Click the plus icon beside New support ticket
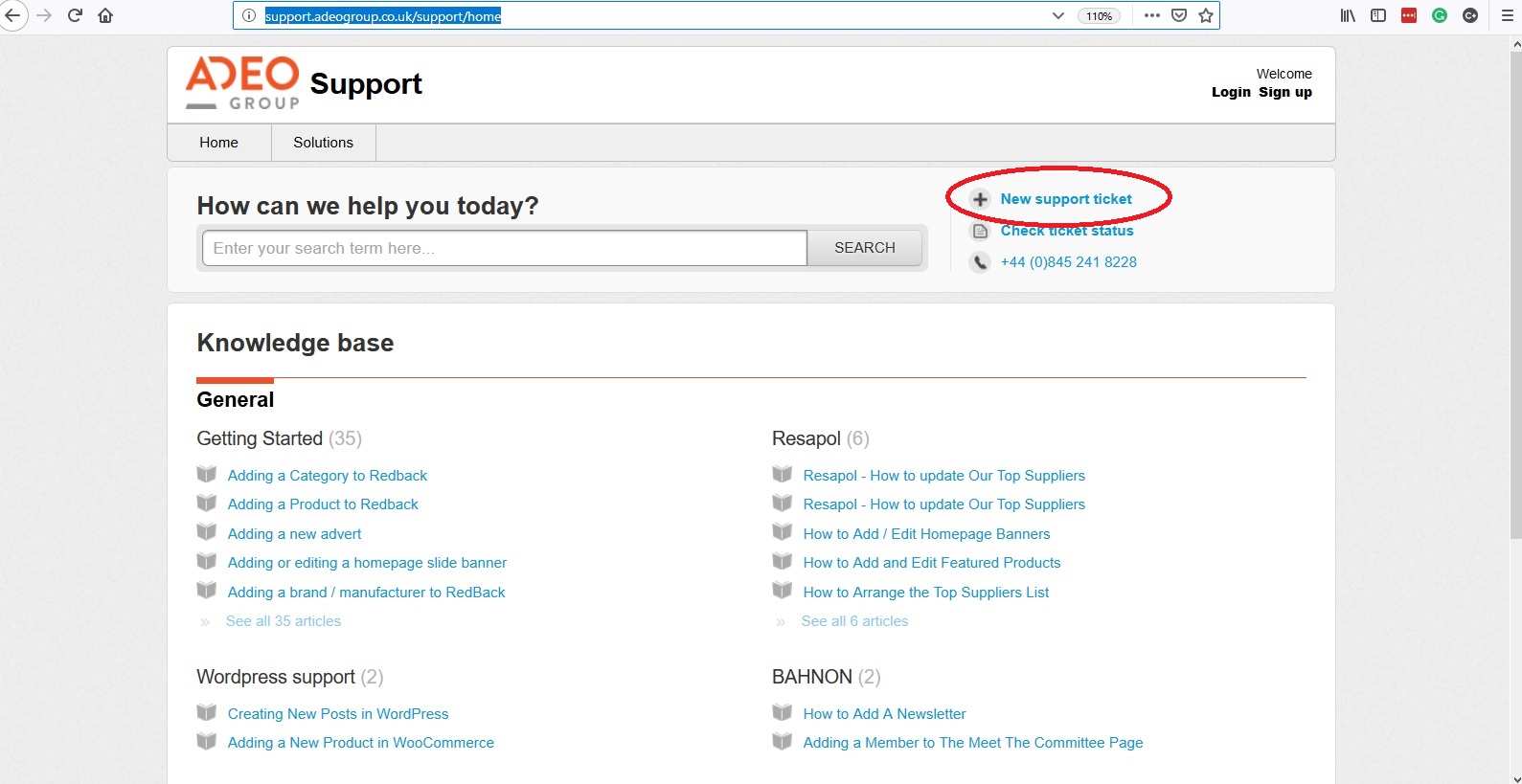Screen dimensions: 1522x784 point(980,199)
